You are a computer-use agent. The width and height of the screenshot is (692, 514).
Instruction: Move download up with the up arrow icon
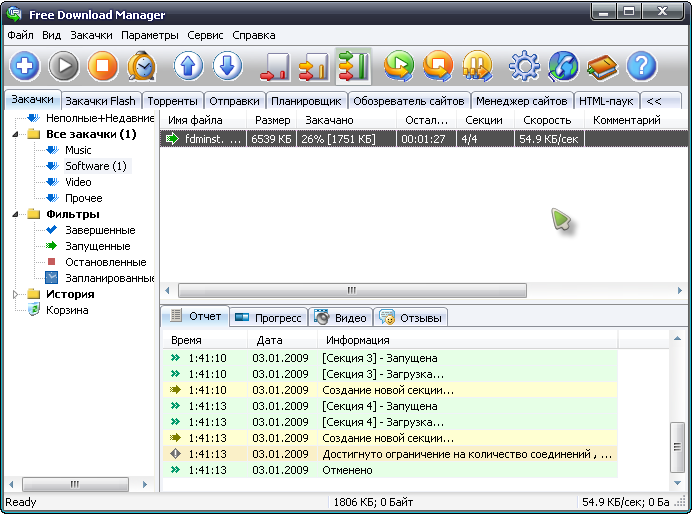point(188,66)
